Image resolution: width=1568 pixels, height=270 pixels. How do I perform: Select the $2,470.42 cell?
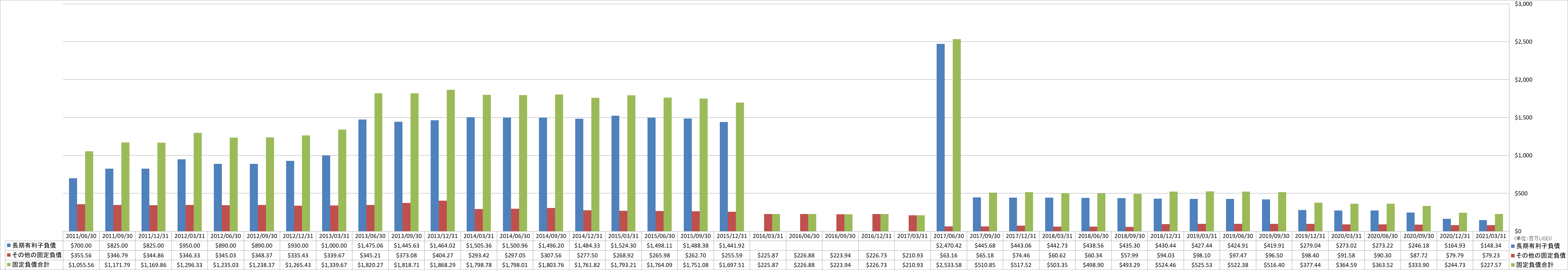tap(949, 246)
